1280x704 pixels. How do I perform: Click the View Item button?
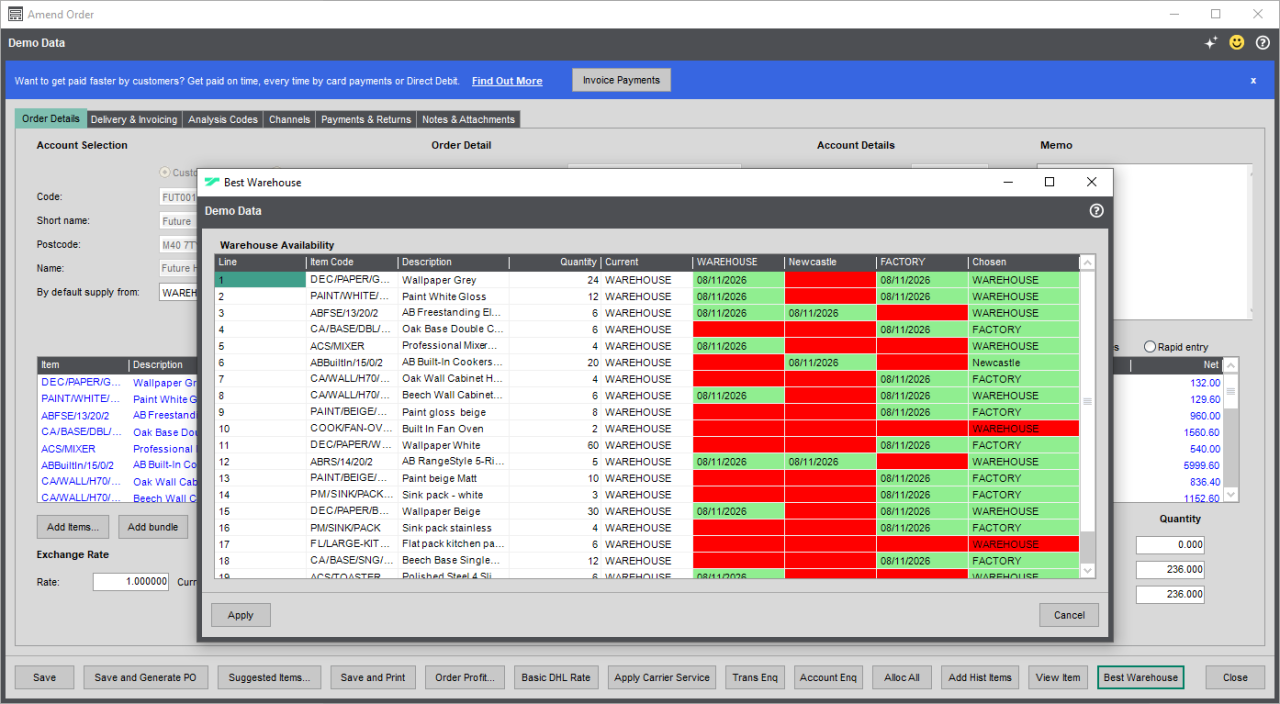point(1058,677)
